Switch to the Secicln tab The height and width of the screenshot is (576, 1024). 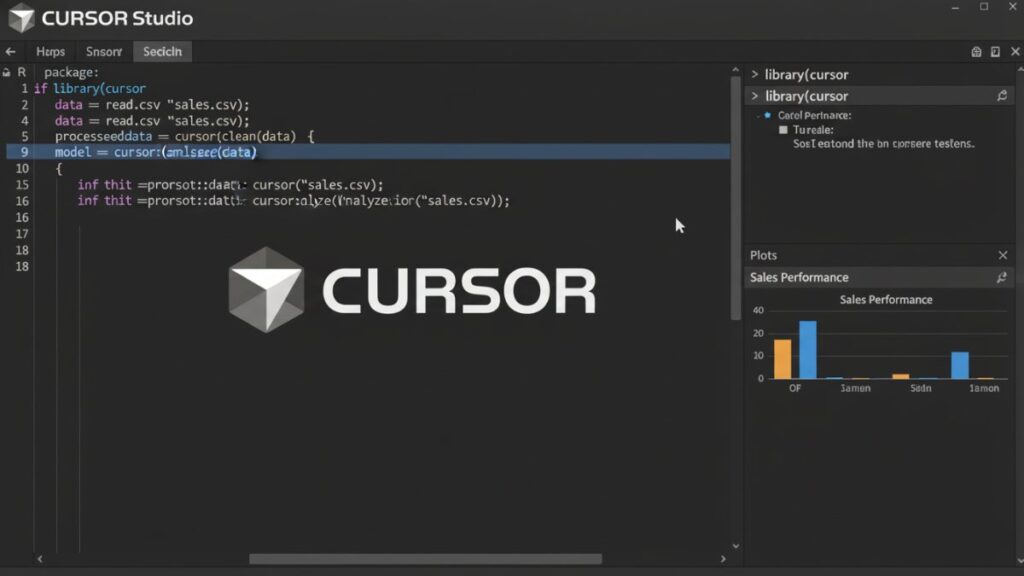(161, 51)
